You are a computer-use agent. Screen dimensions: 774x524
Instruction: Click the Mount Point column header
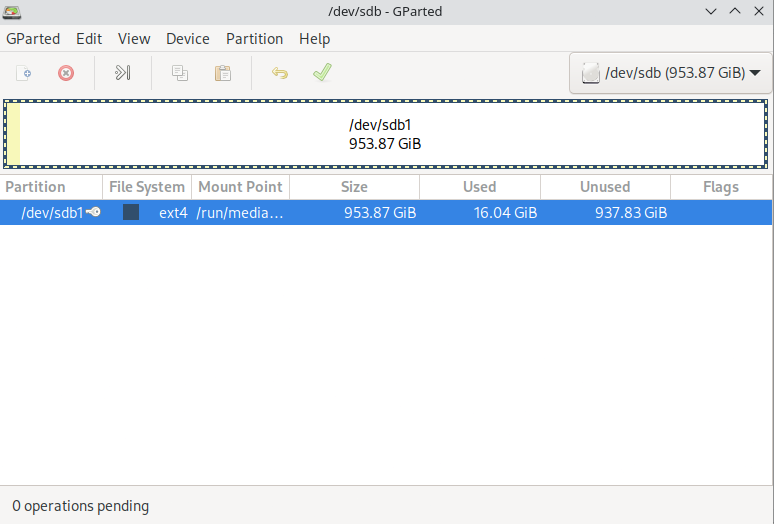coord(240,187)
